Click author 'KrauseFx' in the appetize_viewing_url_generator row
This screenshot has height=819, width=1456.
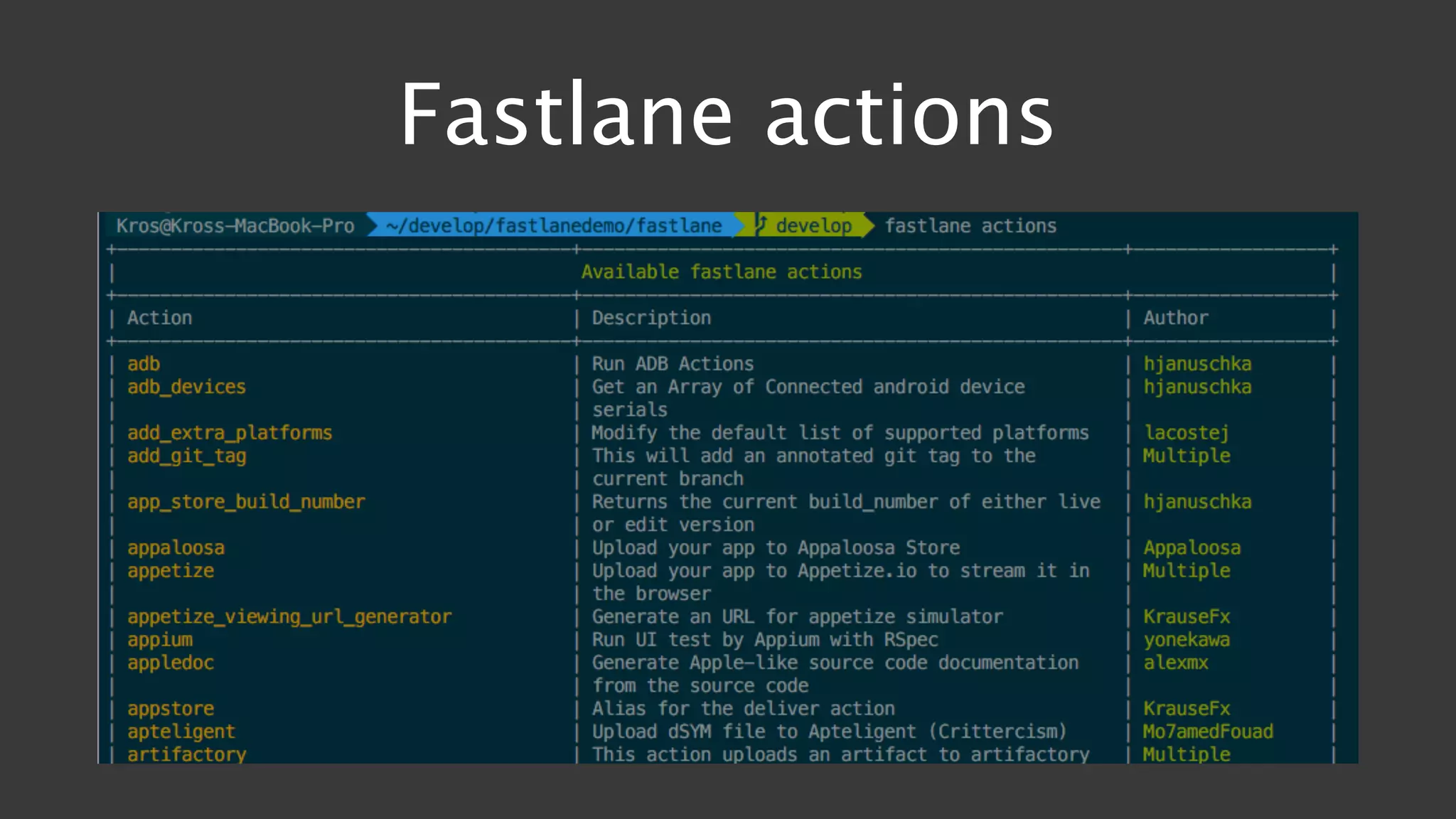[x=1187, y=617]
